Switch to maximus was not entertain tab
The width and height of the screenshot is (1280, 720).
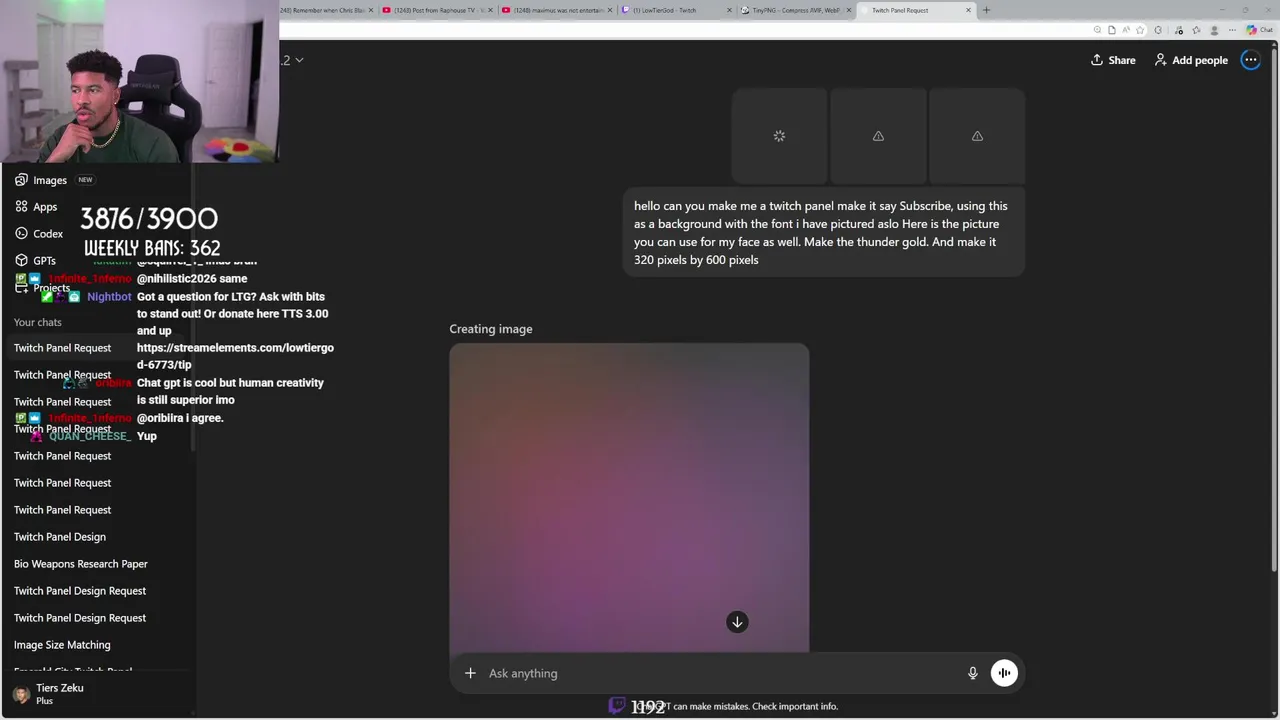click(x=556, y=10)
